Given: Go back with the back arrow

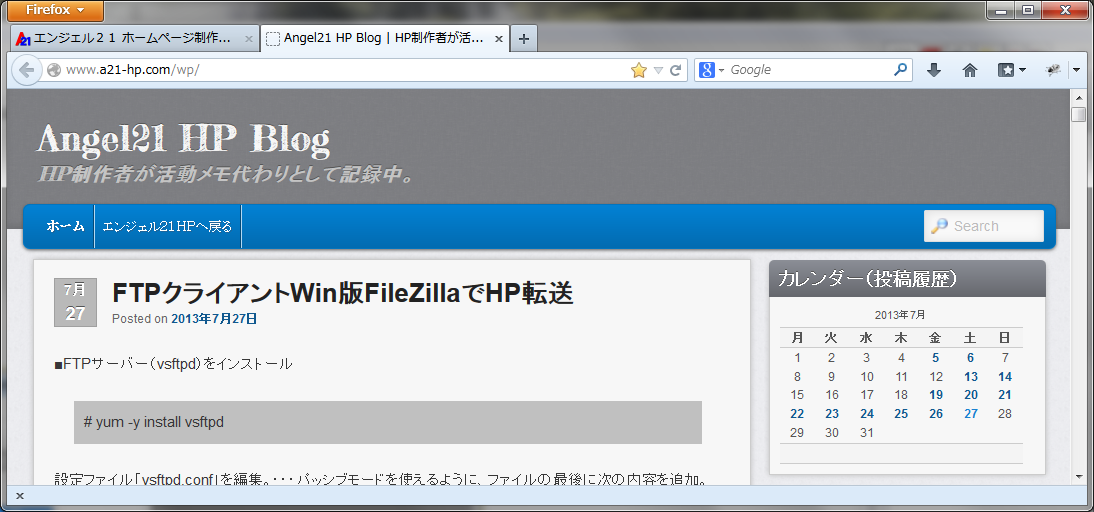Looking at the screenshot, I should [26, 70].
